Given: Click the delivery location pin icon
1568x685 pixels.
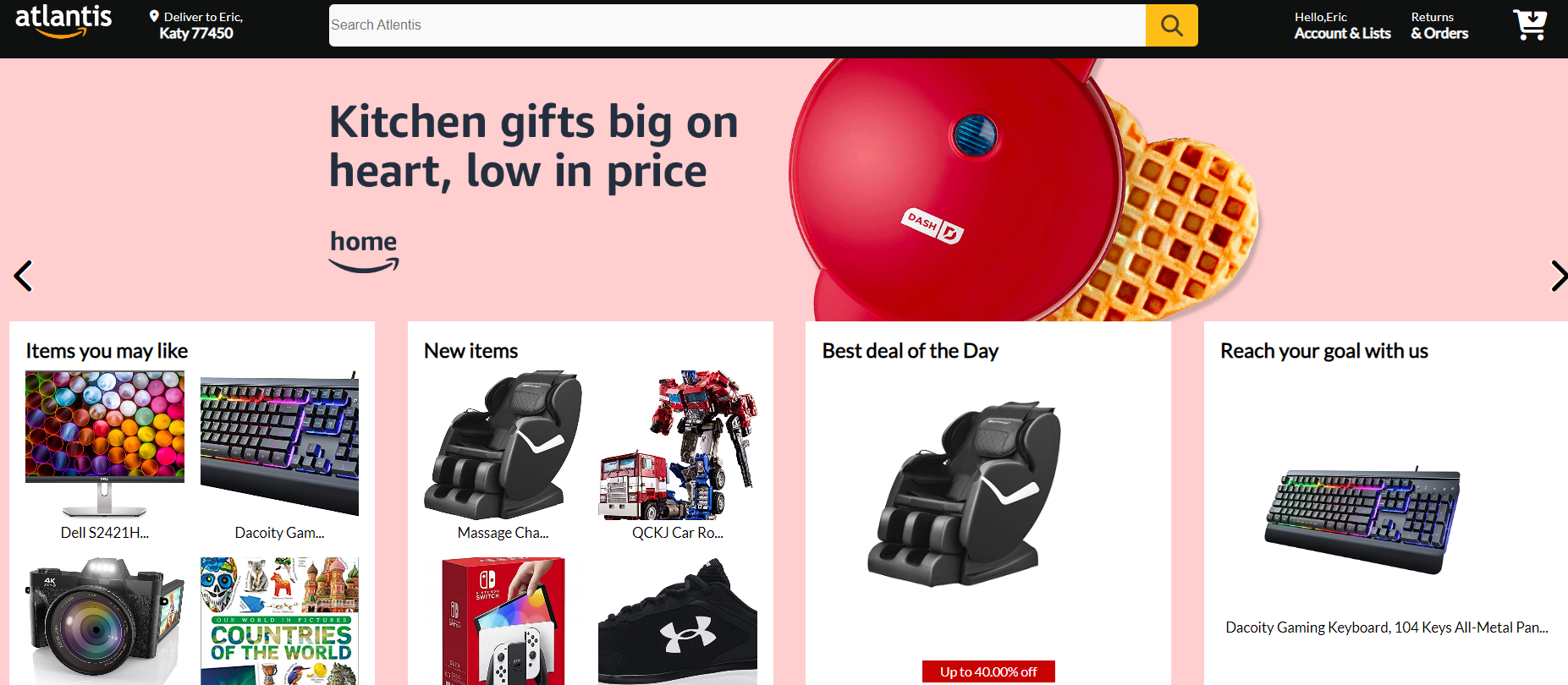Looking at the screenshot, I should click(154, 16).
